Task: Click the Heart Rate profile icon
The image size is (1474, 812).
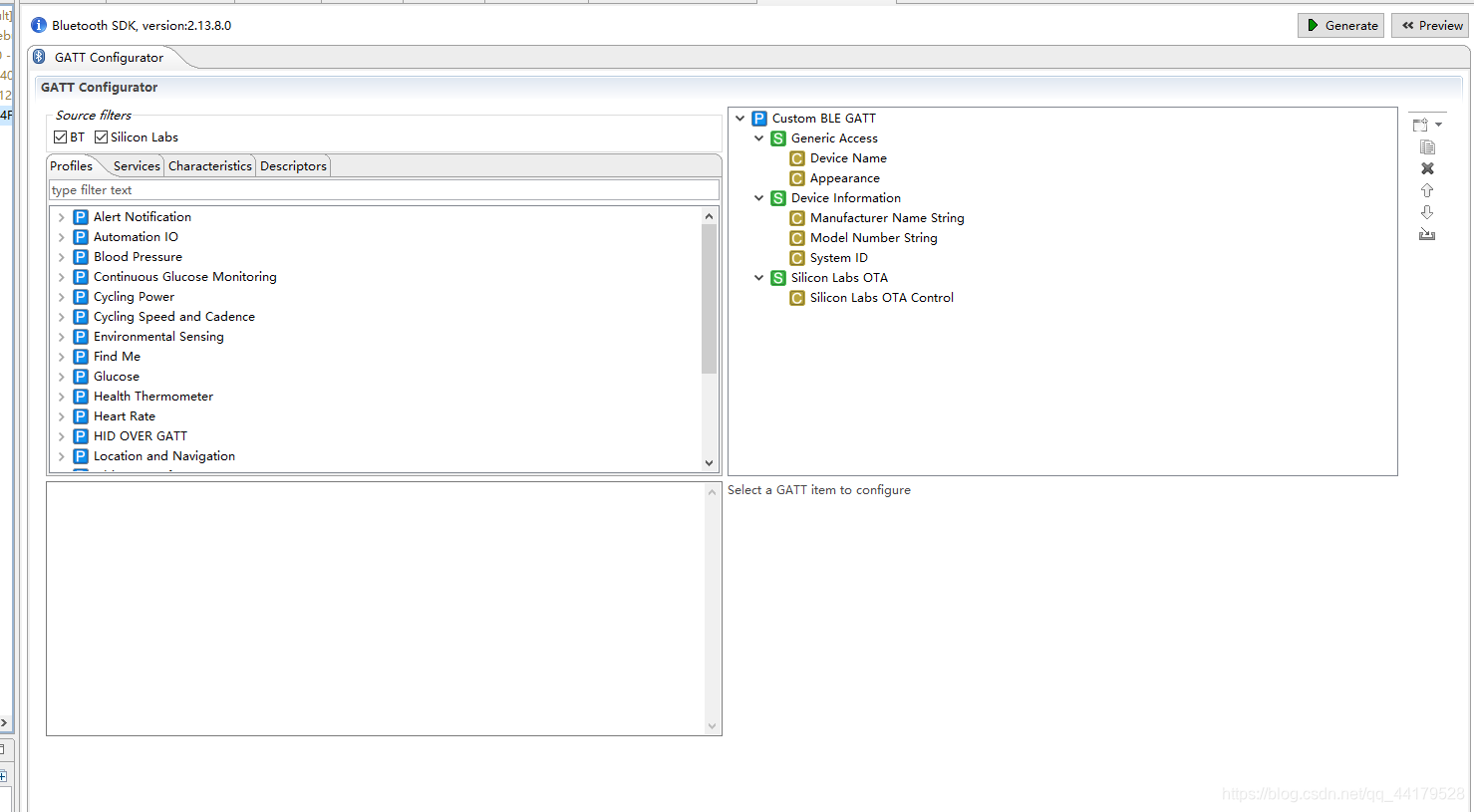Action: 81,416
